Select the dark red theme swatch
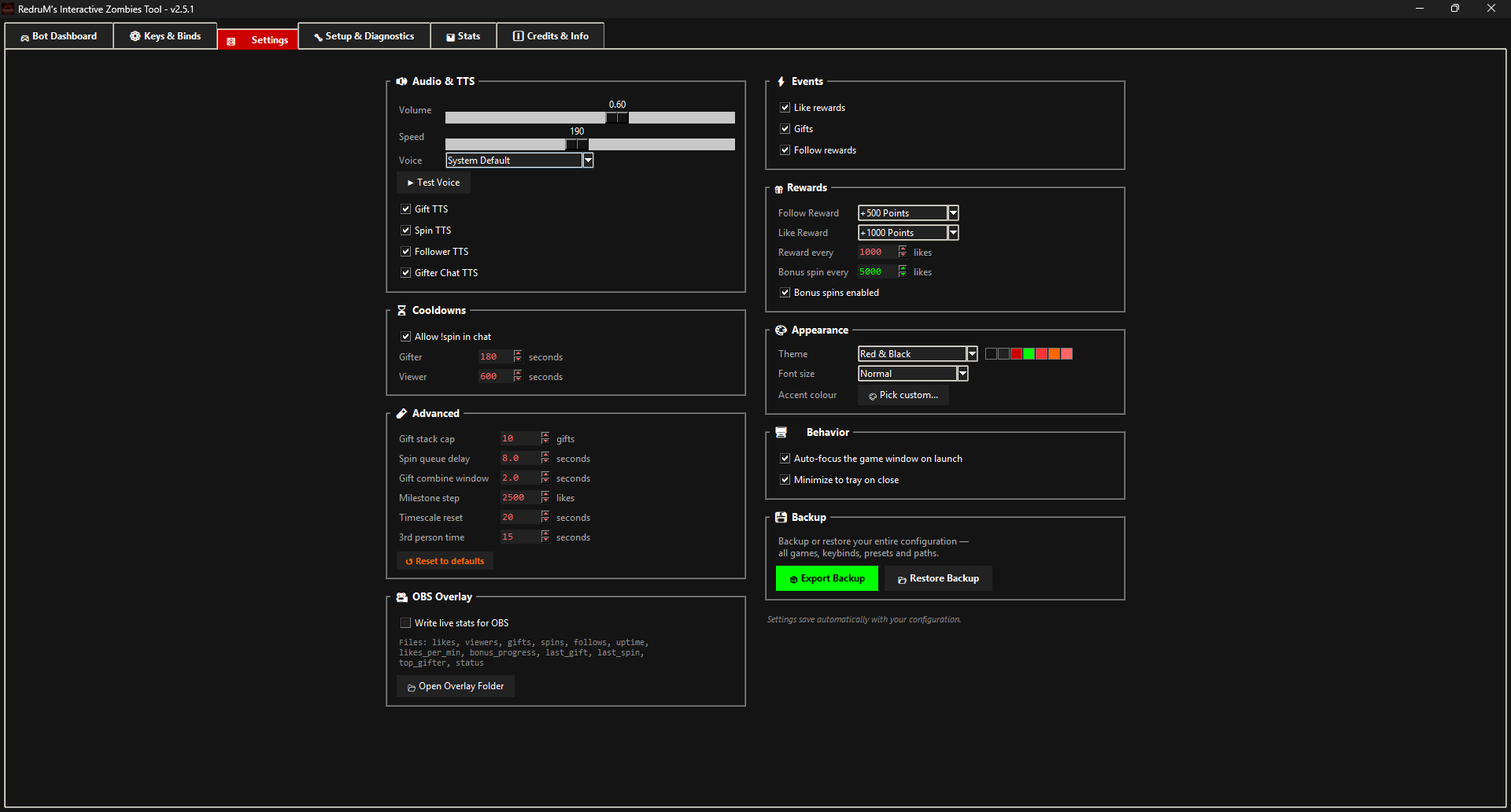The width and height of the screenshot is (1511, 812). 1016,354
